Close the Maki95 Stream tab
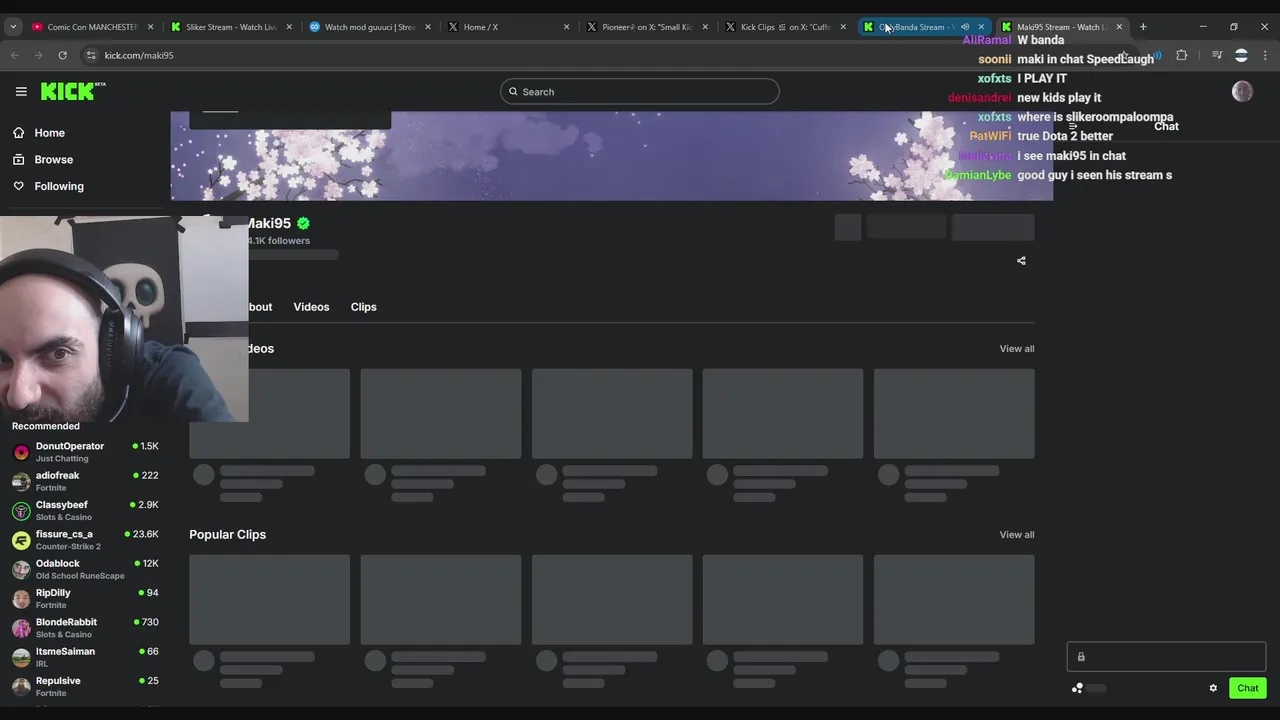The width and height of the screenshot is (1280, 720). tap(1119, 27)
